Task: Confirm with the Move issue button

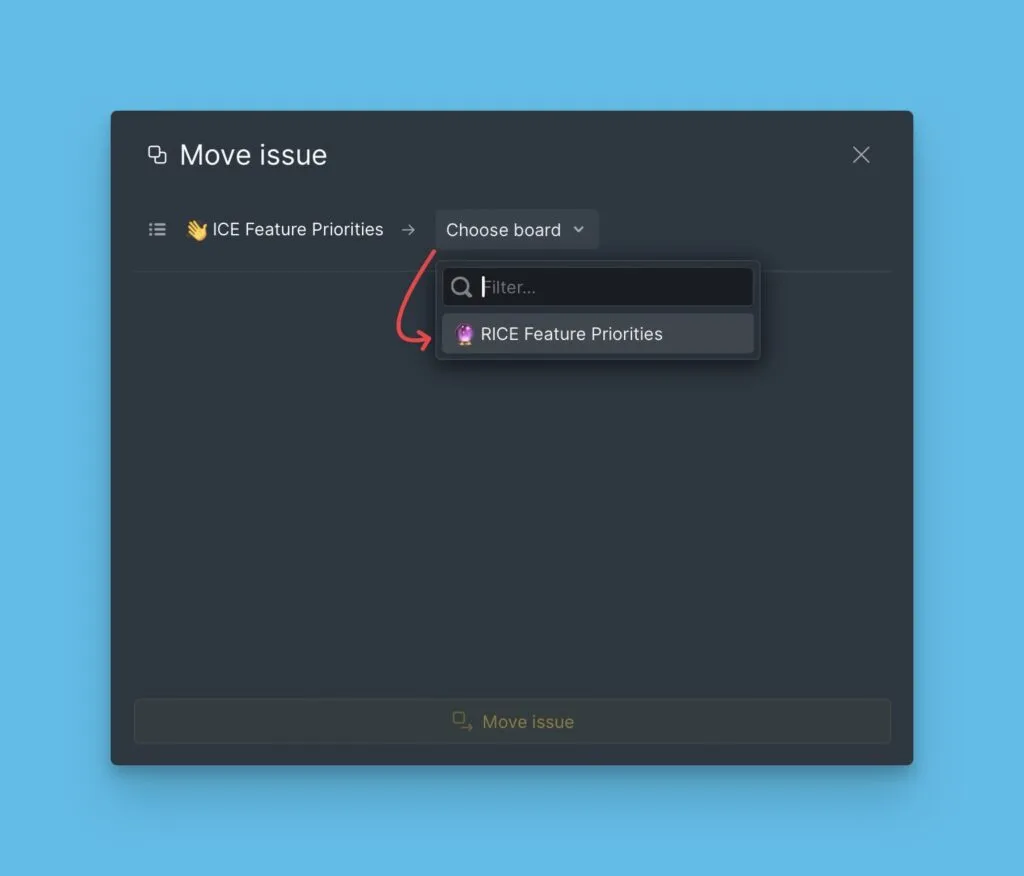Action: [512, 721]
